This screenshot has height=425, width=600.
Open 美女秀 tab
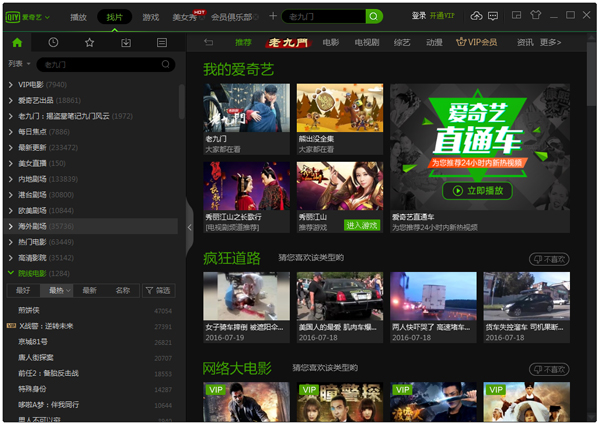point(185,17)
